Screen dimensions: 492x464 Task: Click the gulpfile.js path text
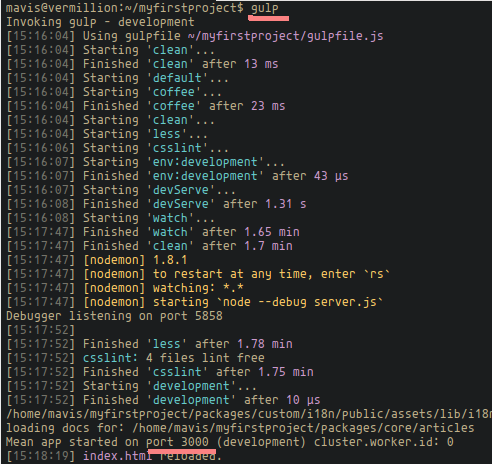tap(285, 36)
